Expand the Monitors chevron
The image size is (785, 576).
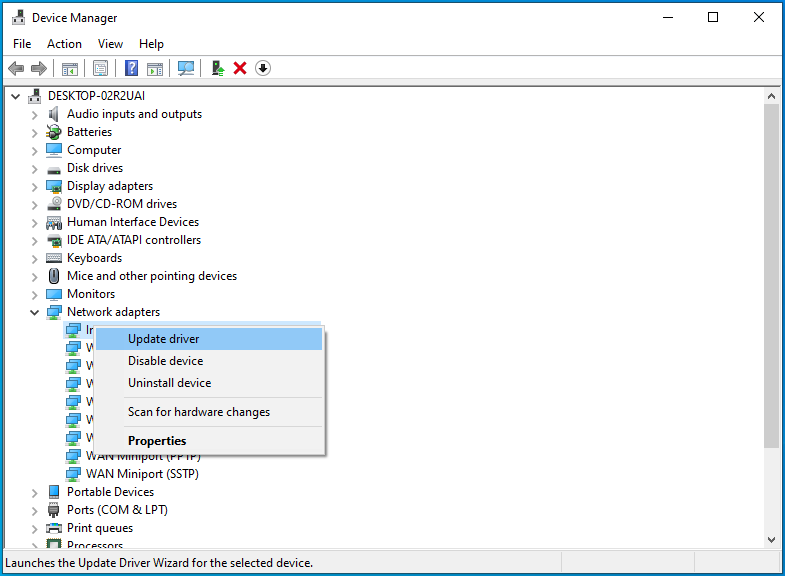click(x=35, y=295)
